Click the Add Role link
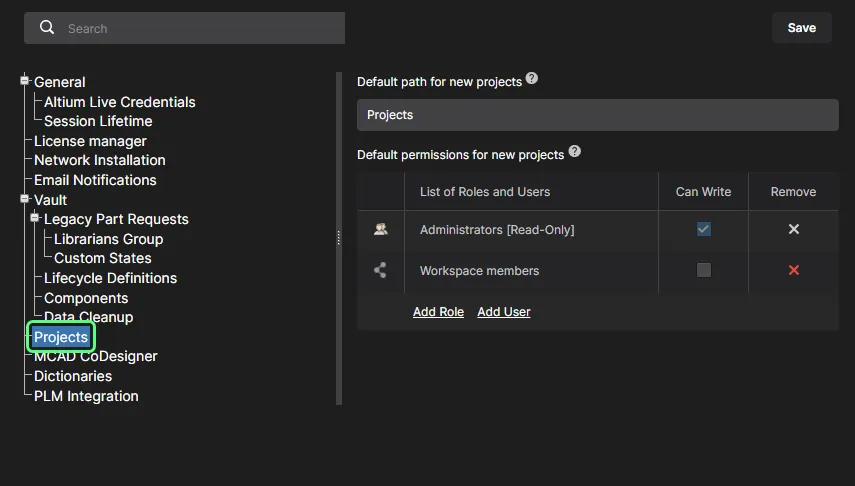The height and width of the screenshot is (486, 855). (x=438, y=312)
